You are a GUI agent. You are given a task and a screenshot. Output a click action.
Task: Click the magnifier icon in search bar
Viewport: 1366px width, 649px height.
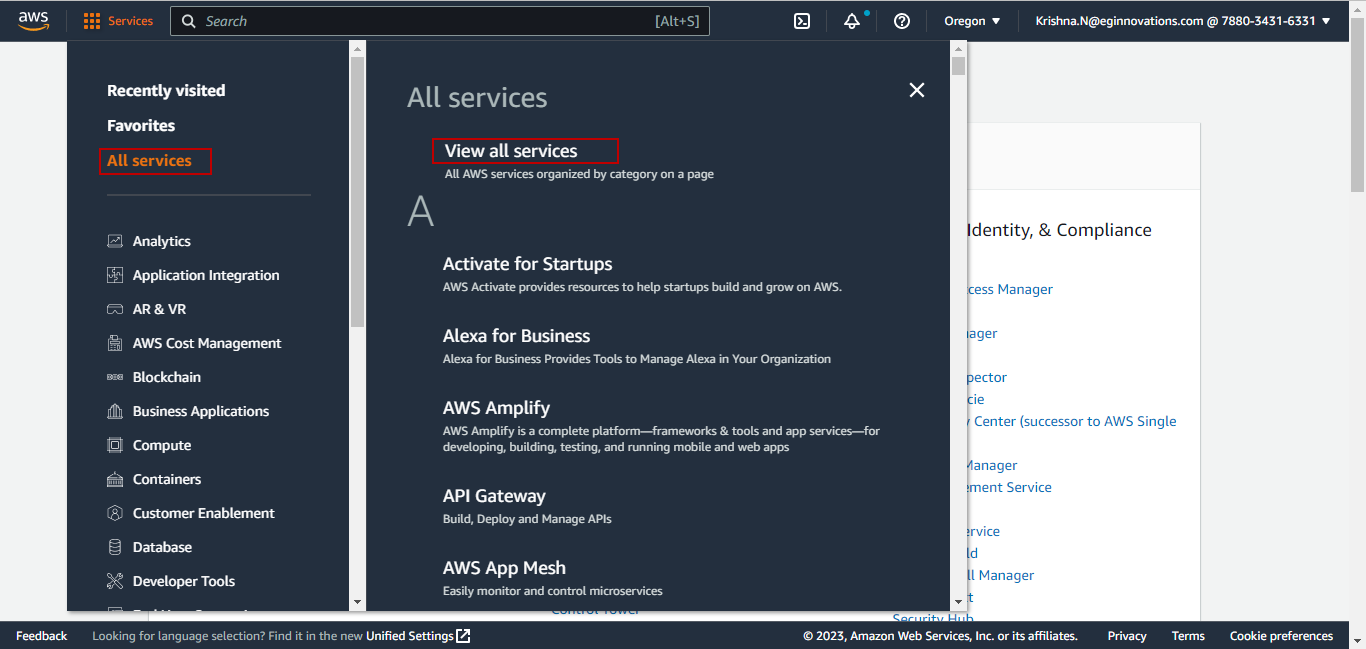[x=189, y=21]
